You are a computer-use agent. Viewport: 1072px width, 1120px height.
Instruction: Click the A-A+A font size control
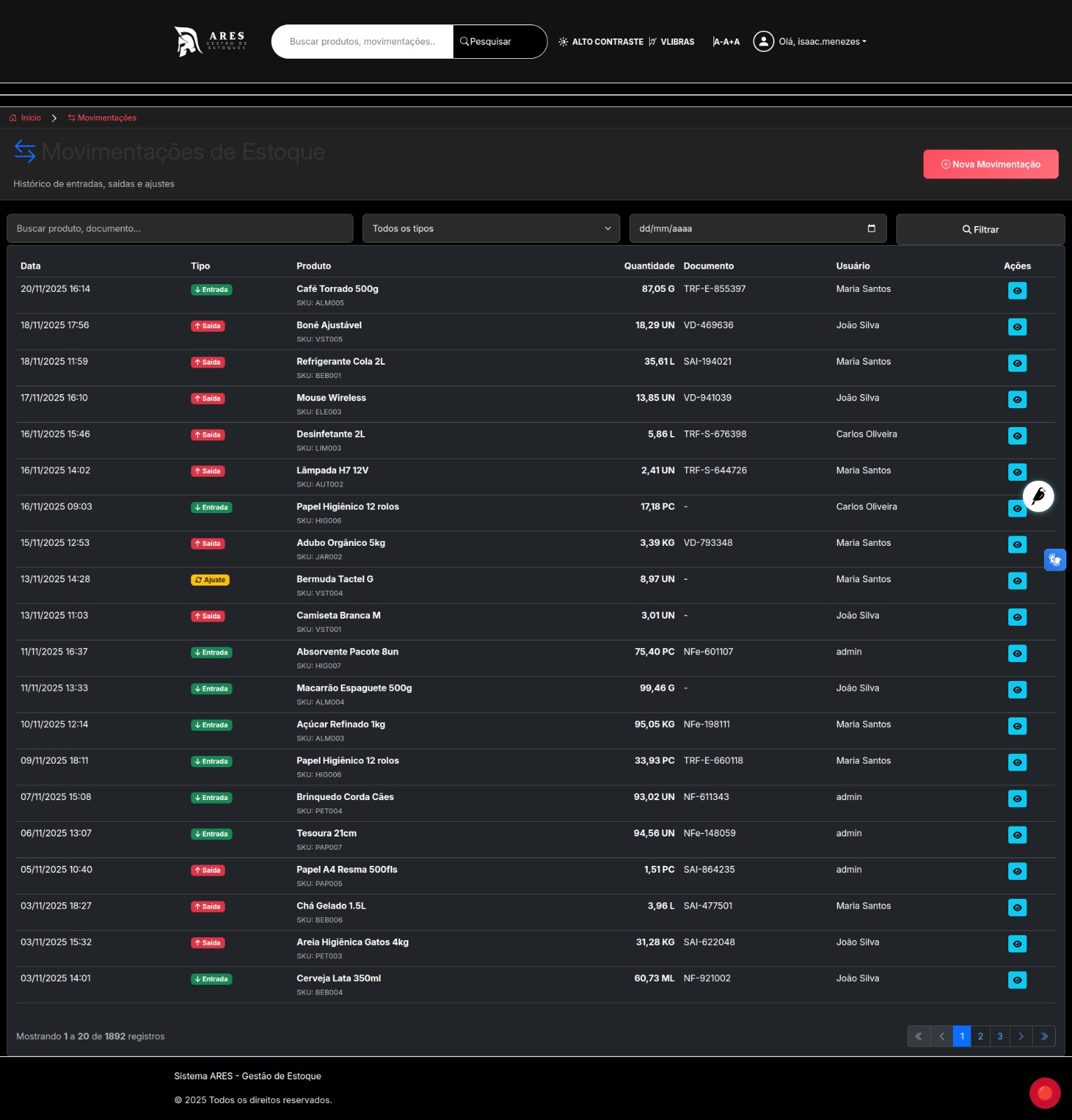[x=726, y=41]
